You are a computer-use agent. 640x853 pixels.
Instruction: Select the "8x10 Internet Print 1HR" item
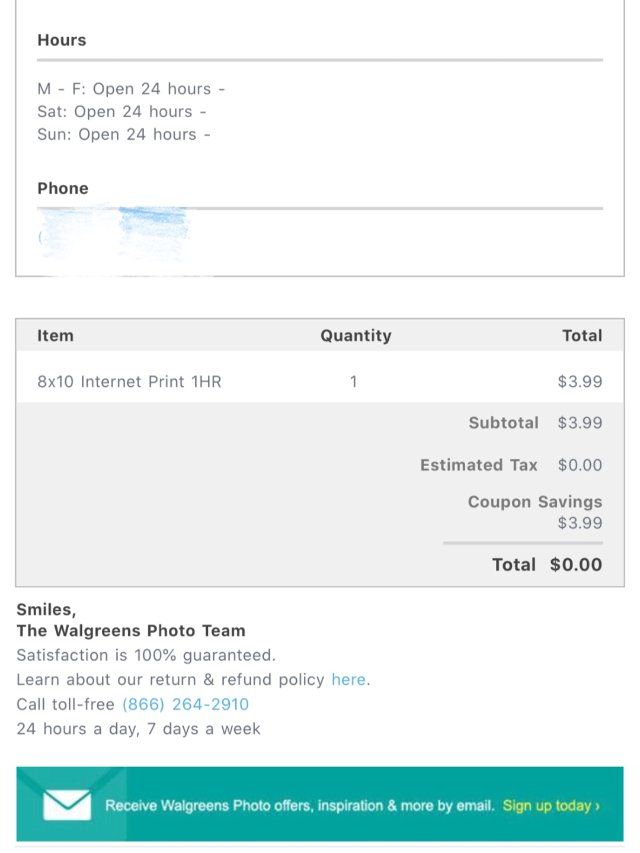129,381
